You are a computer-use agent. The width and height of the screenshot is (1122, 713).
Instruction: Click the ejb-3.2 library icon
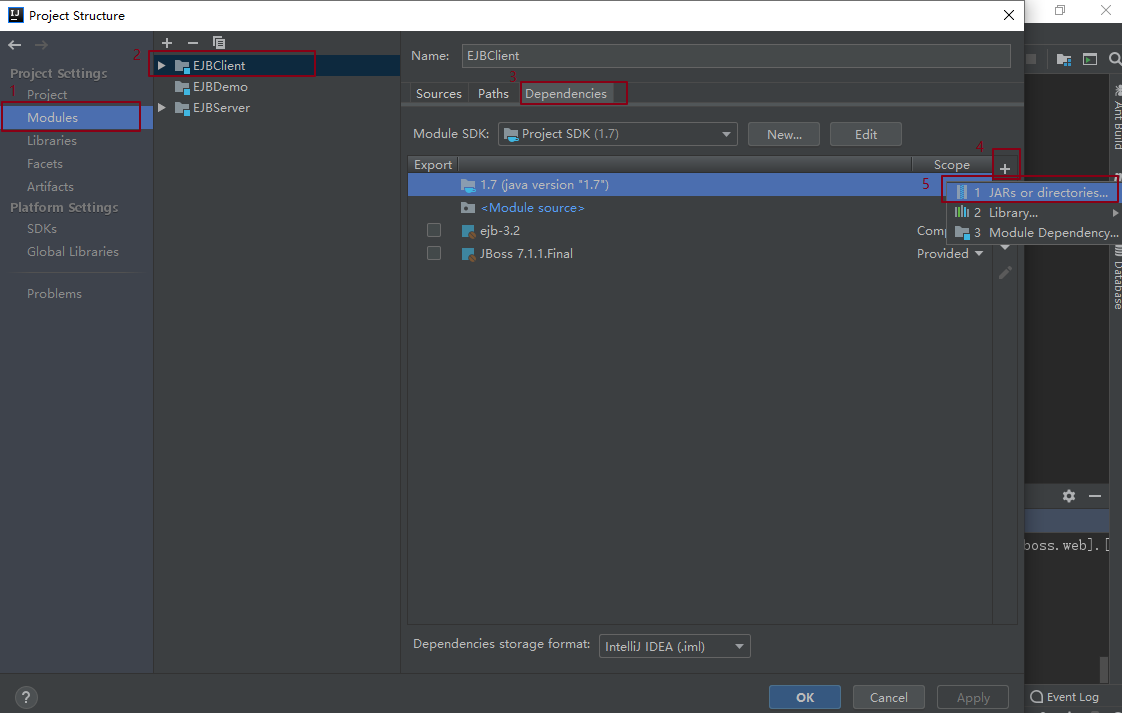[468, 231]
